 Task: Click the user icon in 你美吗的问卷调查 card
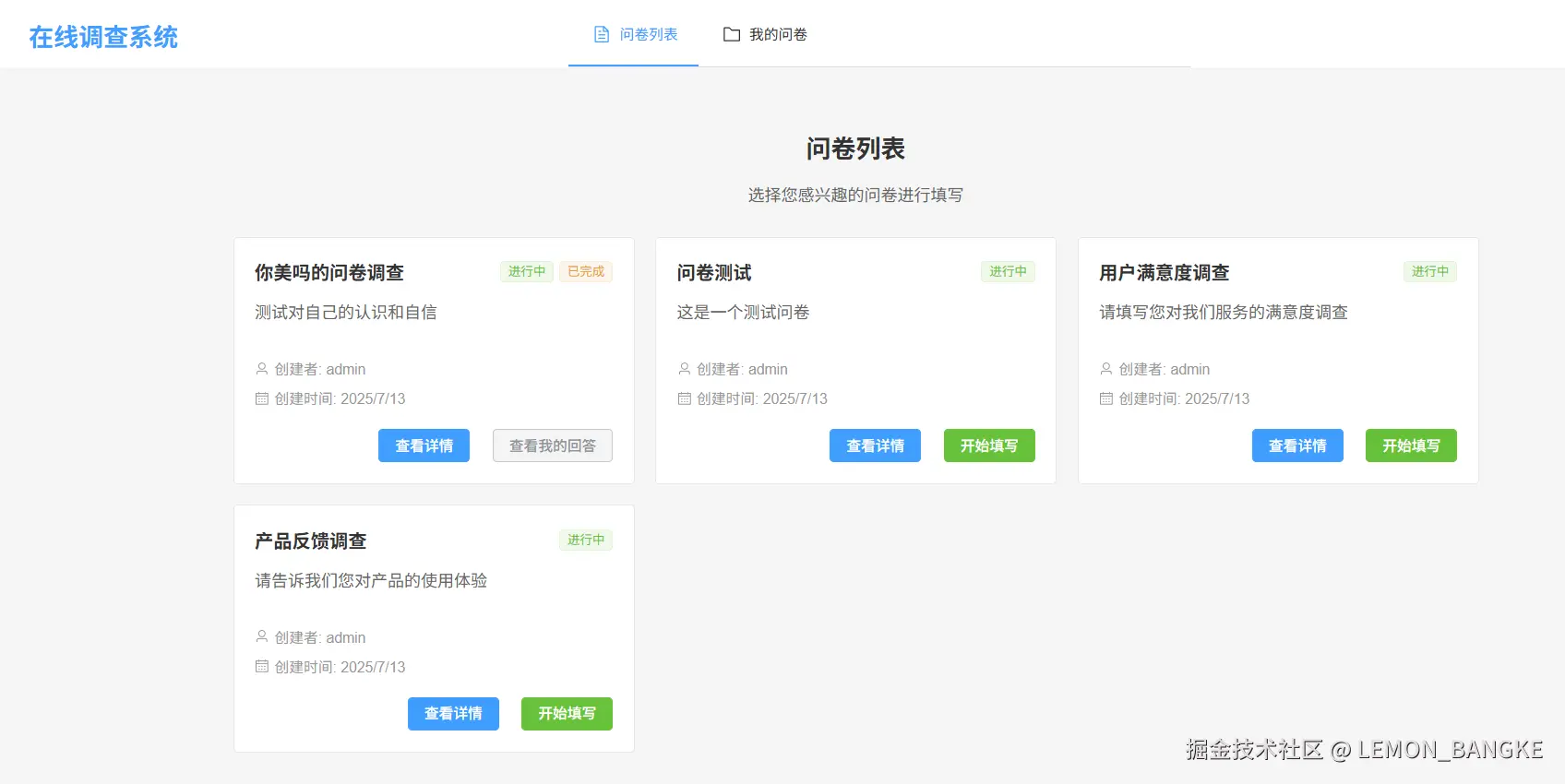(262, 369)
